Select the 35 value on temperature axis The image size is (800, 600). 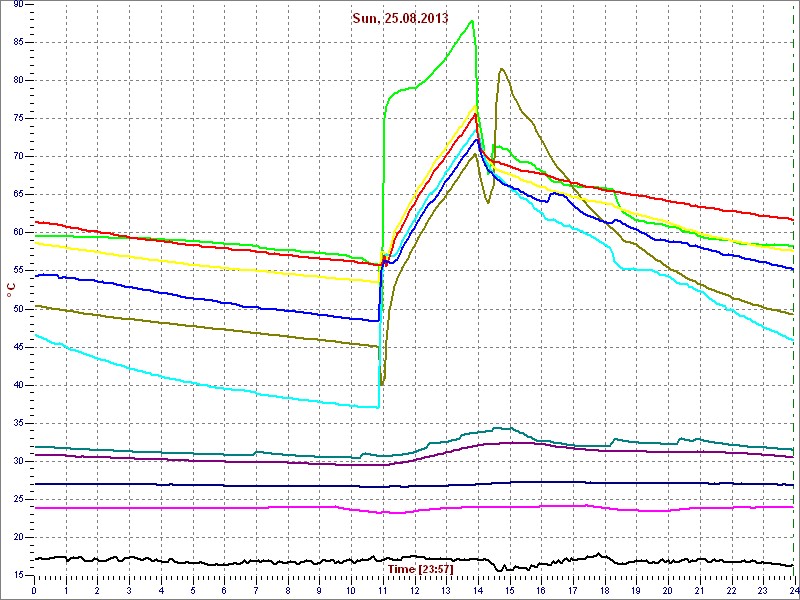[x=18, y=423]
